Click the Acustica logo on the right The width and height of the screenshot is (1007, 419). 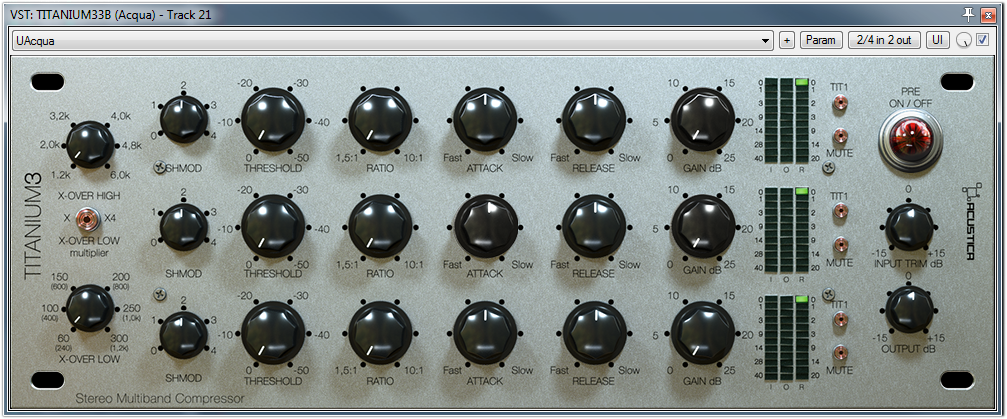(x=970, y=221)
